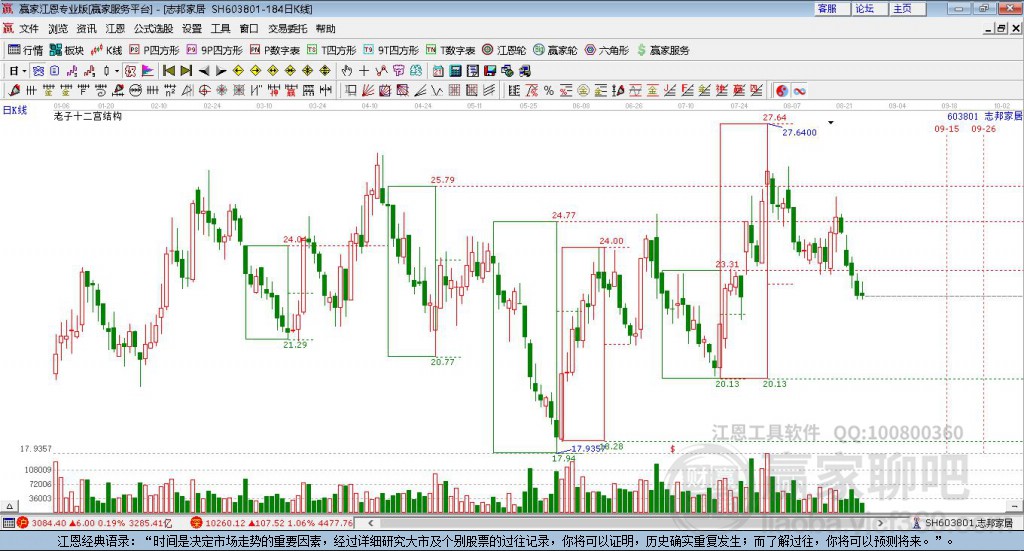Click the last yellow diamond vertical-arrows icon

[x=325, y=71]
